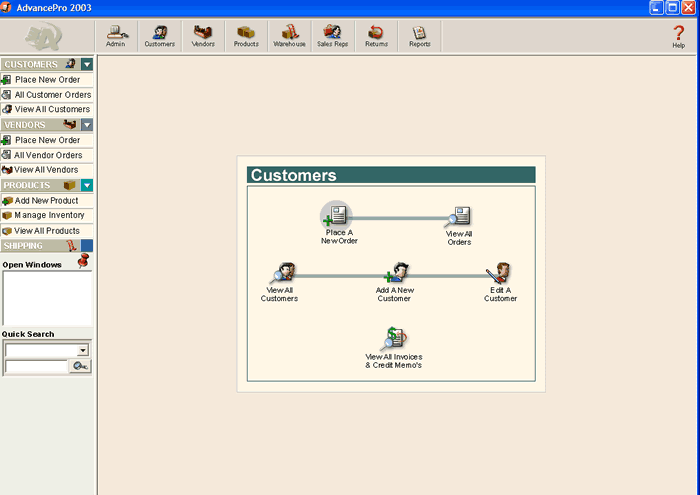The height and width of the screenshot is (495, 700).
Task: Open the Returns toolbar icon
Action: [376, 36]
